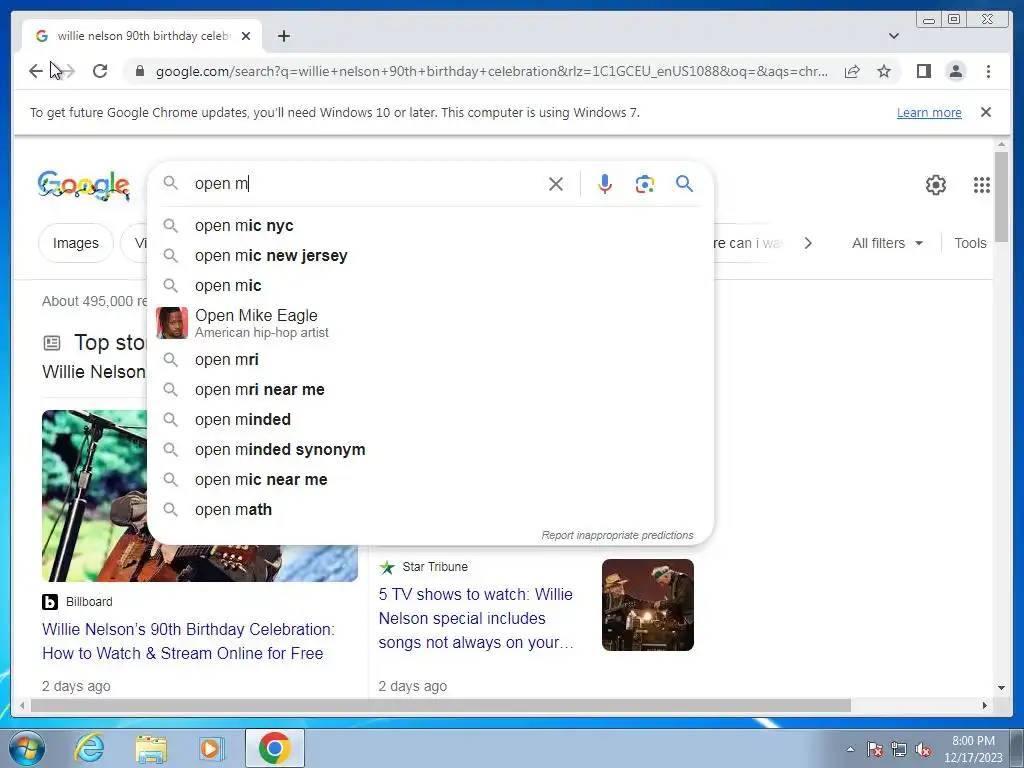1024x768 pixels.
Task: Open the Google apps grid
Action: [982, 185]
